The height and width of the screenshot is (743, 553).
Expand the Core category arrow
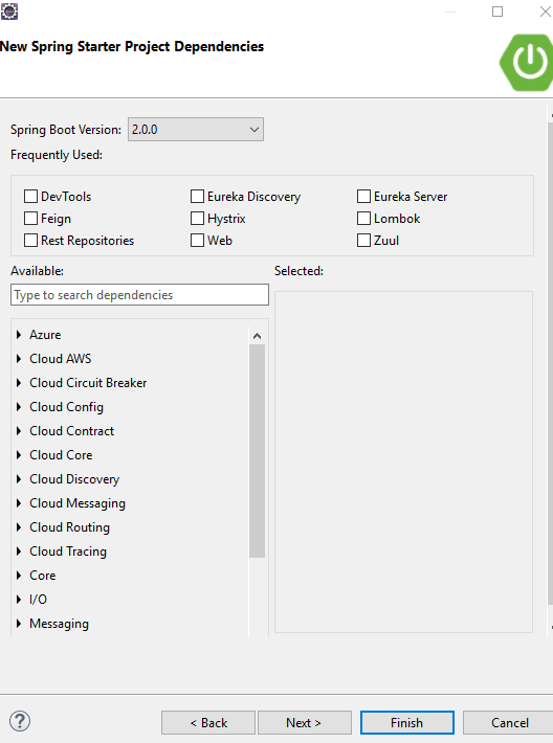tap(19, 575)
